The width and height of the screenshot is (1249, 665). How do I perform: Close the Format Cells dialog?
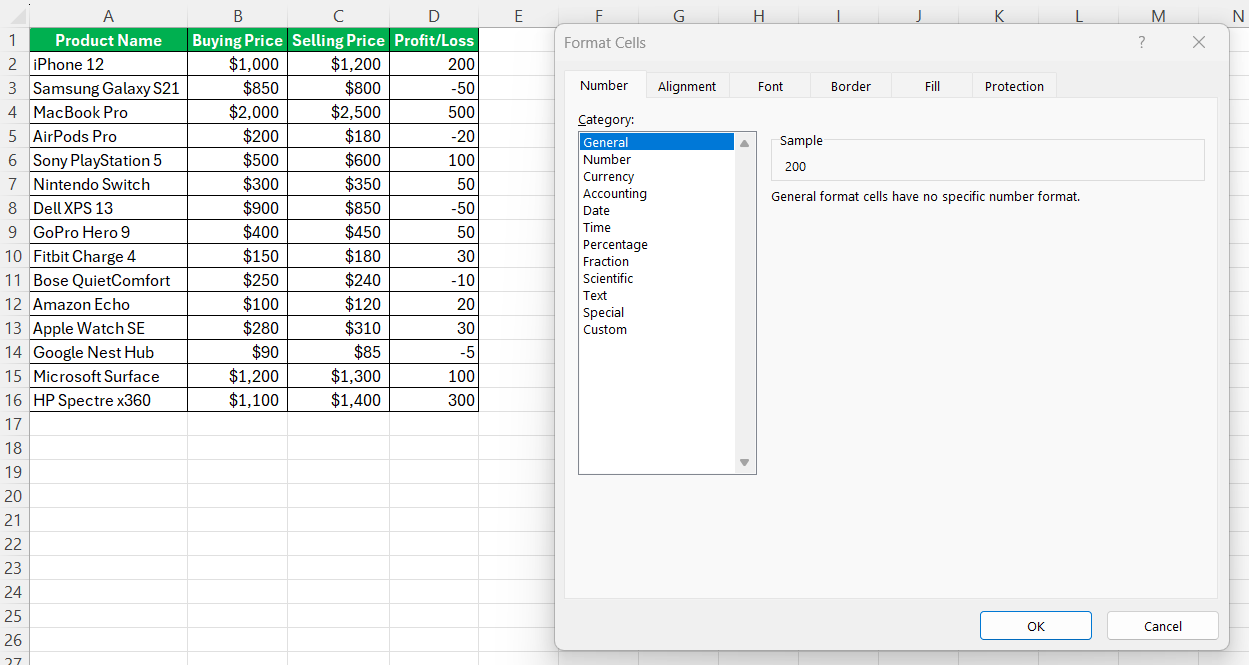coord(1199,42)
